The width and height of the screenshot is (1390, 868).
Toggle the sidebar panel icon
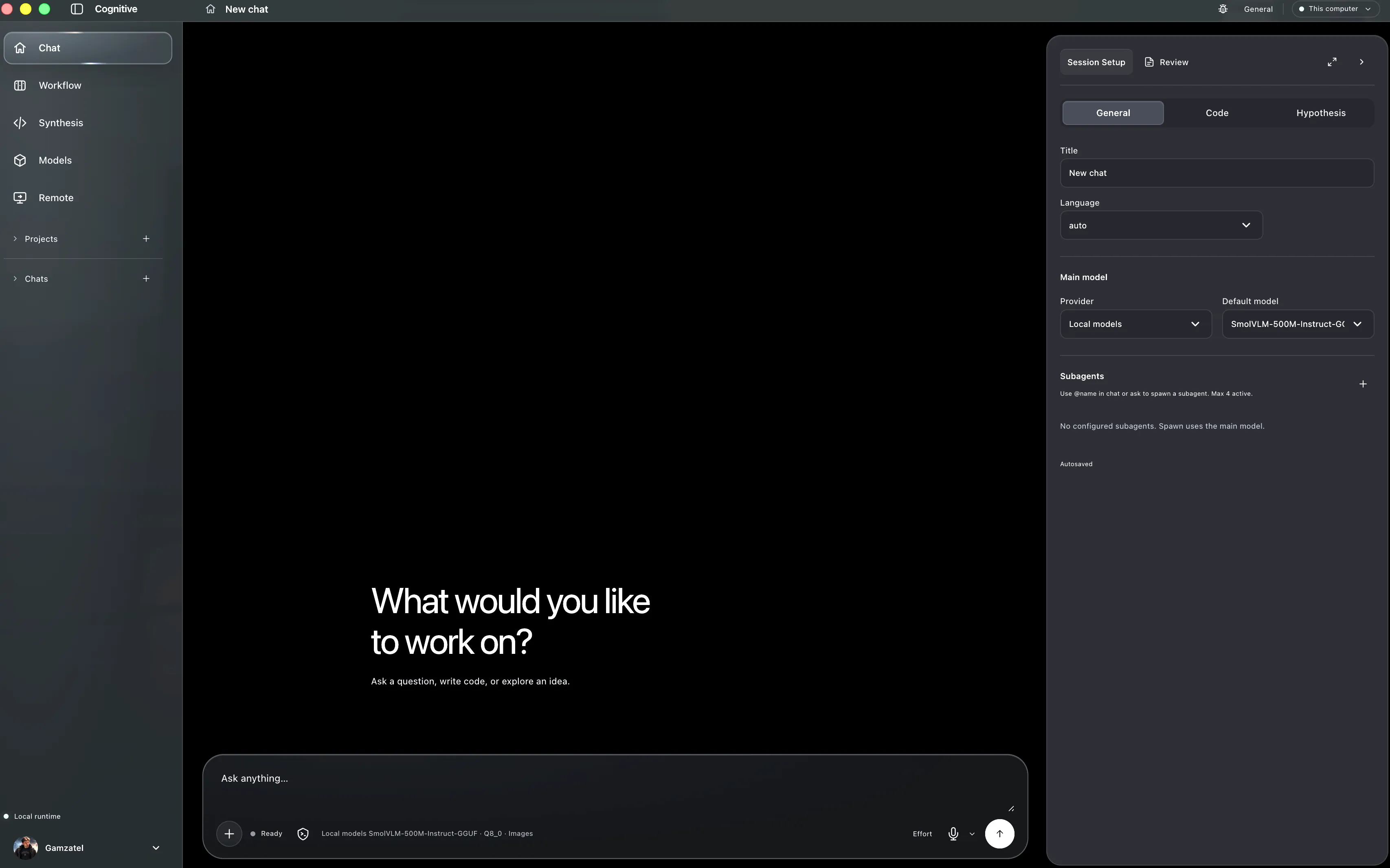tap(77, 9)
